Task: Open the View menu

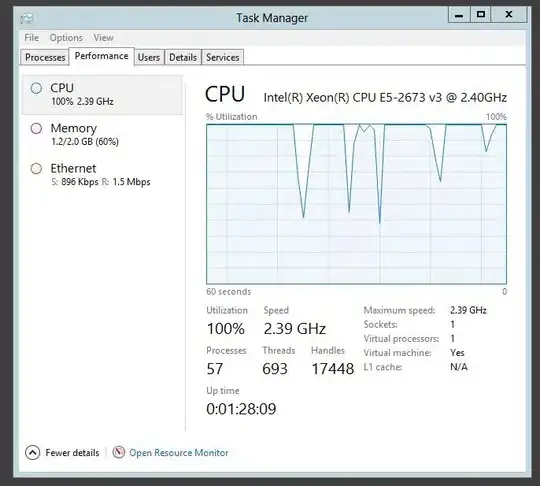Action: click(x=103, y=38)
